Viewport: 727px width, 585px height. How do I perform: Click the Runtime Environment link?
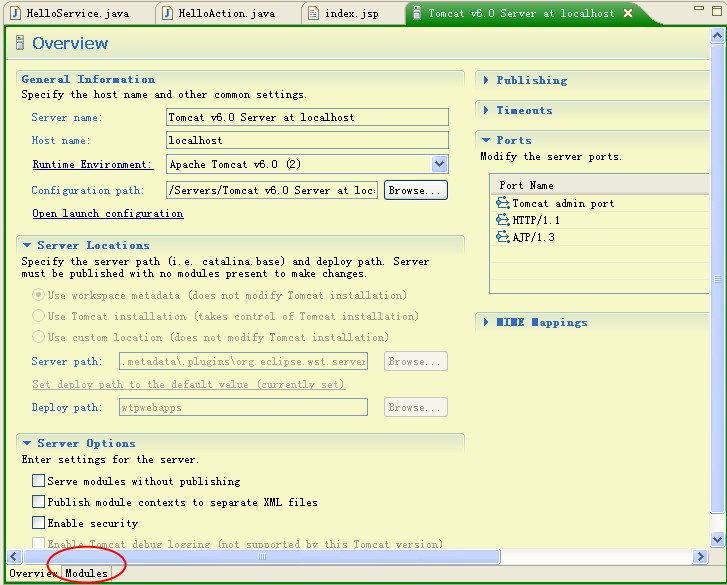pos(92,164)
